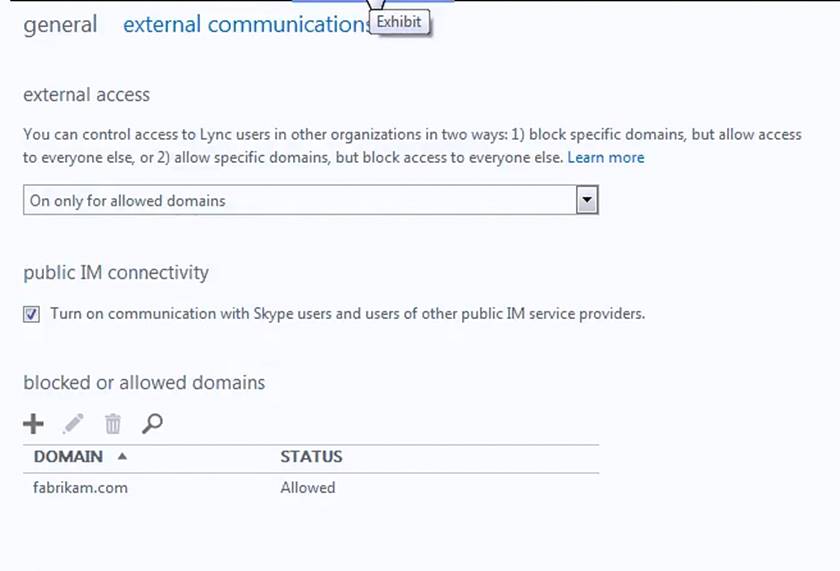
Task: Add a new domain with the plus icon
Action: click(x=33, y=424)
